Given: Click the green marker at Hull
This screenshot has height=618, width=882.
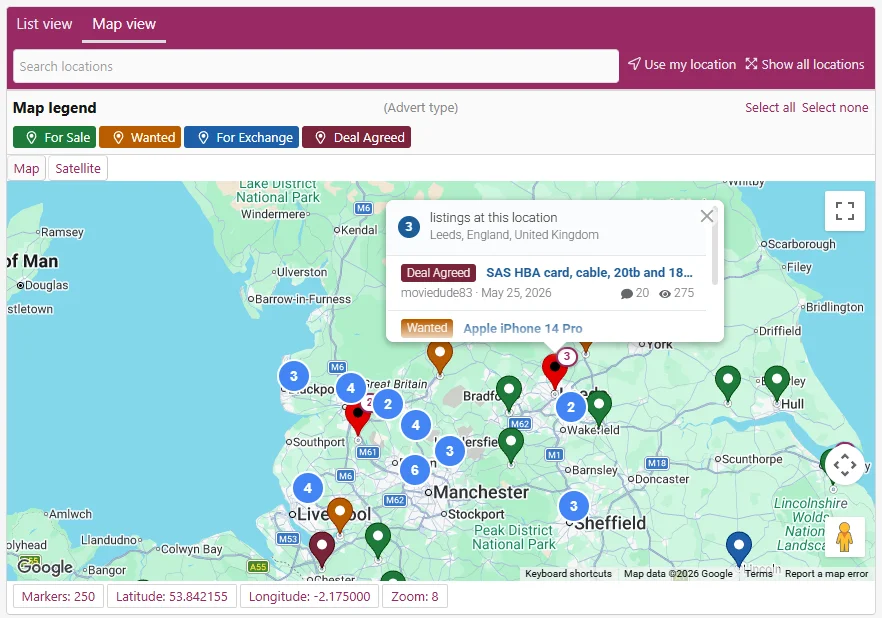Looking at the screenshot, I should pos(777,382).
